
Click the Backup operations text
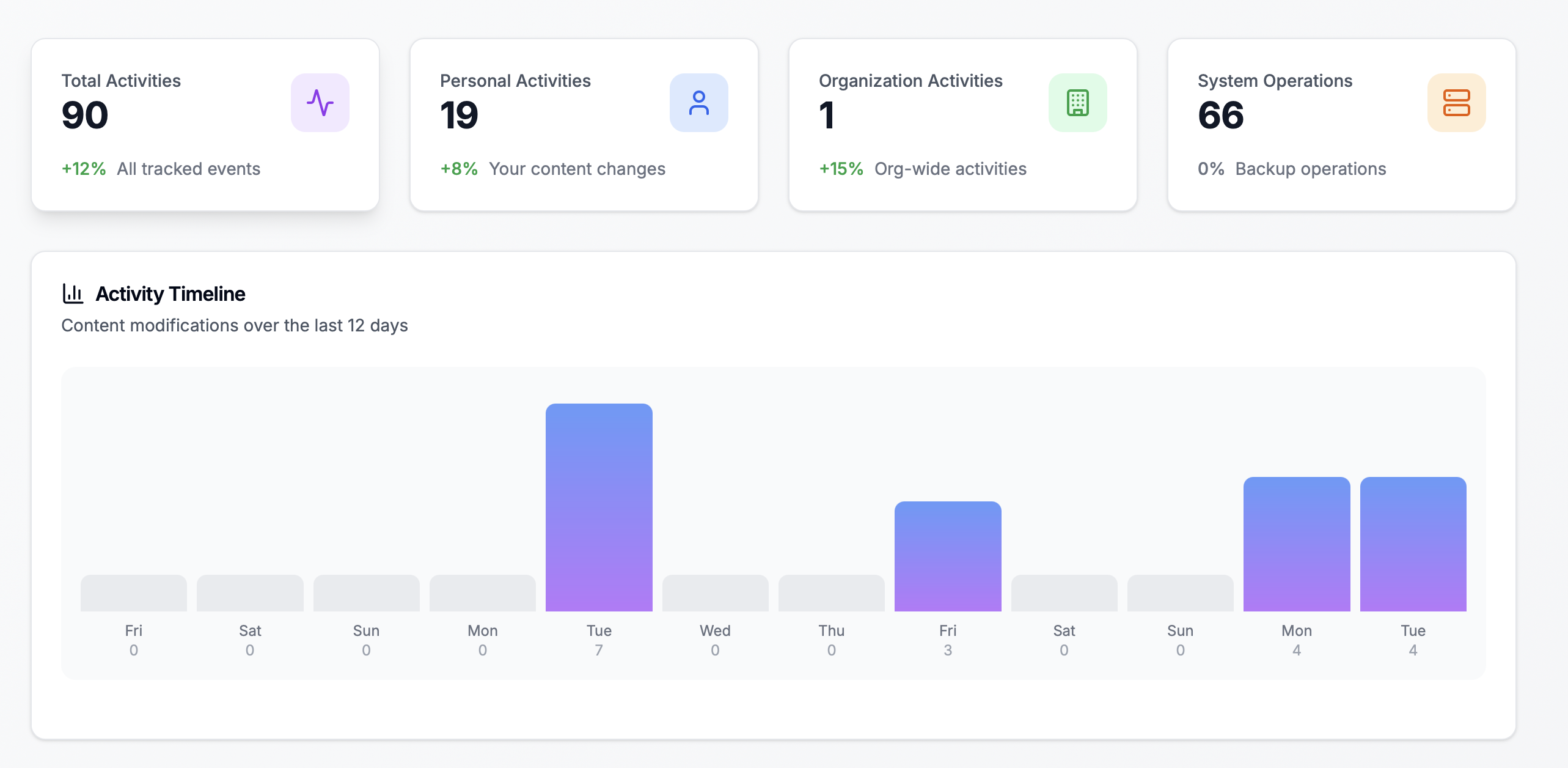point(1310,169)
